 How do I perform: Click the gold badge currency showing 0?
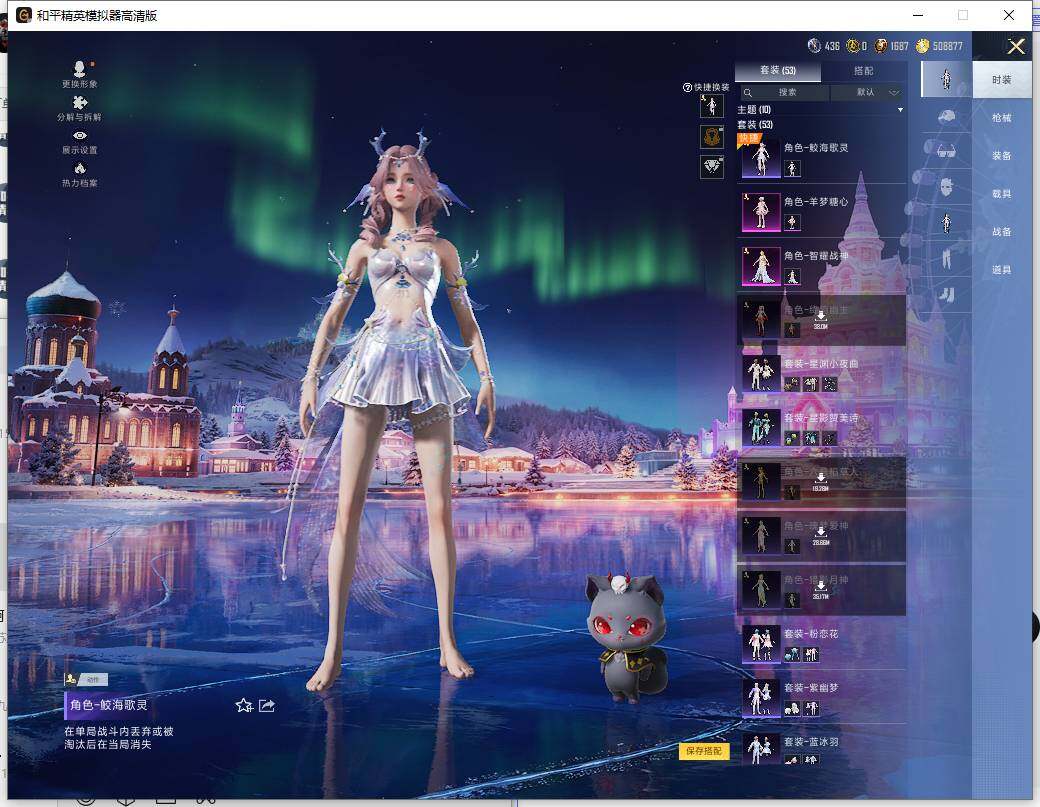point(853,46)
